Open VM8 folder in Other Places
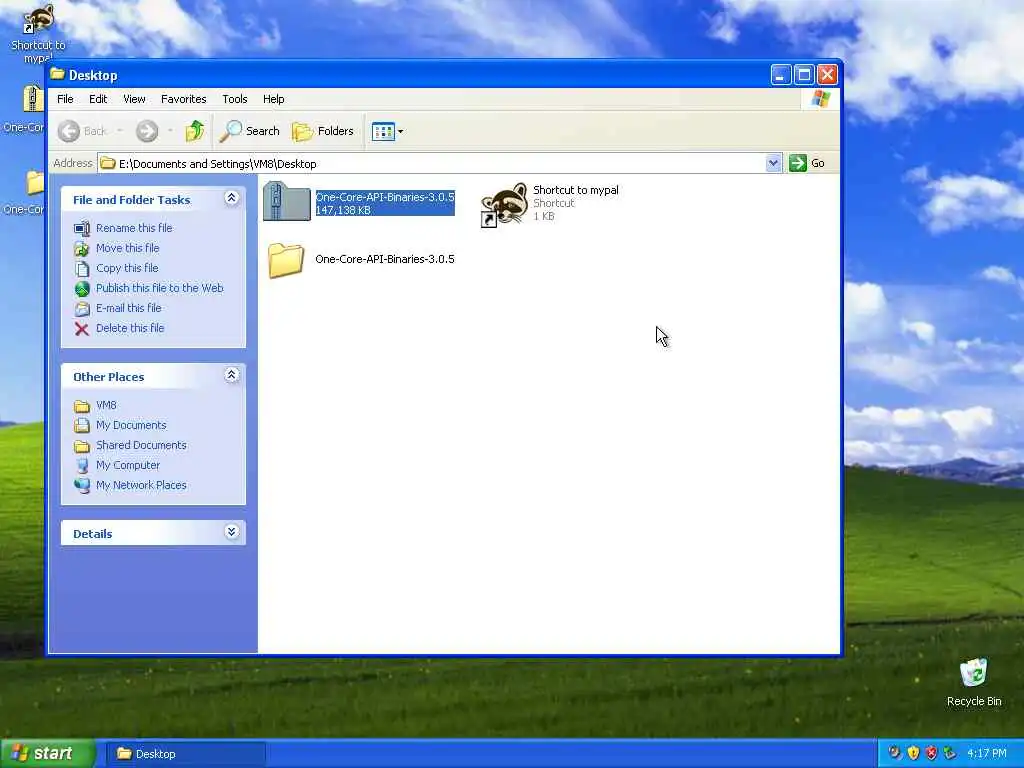 pos(106,406)
